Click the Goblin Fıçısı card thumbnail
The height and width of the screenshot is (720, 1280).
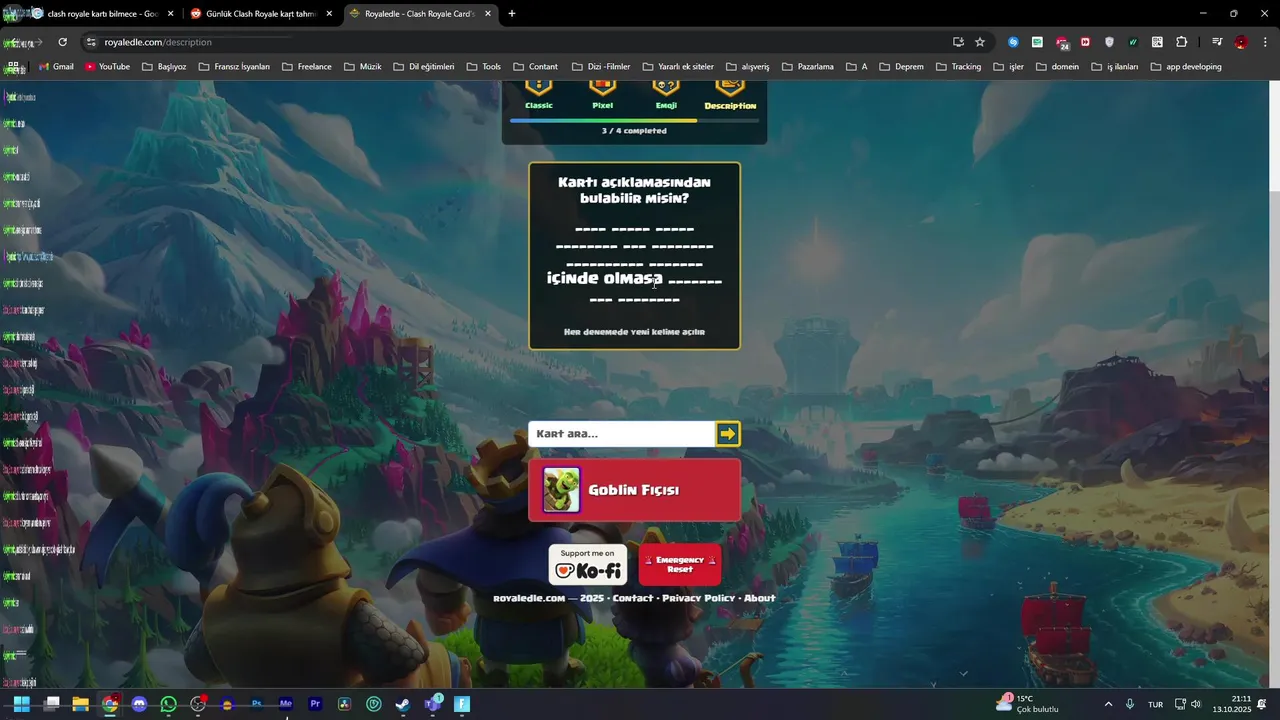pos(561,490)
